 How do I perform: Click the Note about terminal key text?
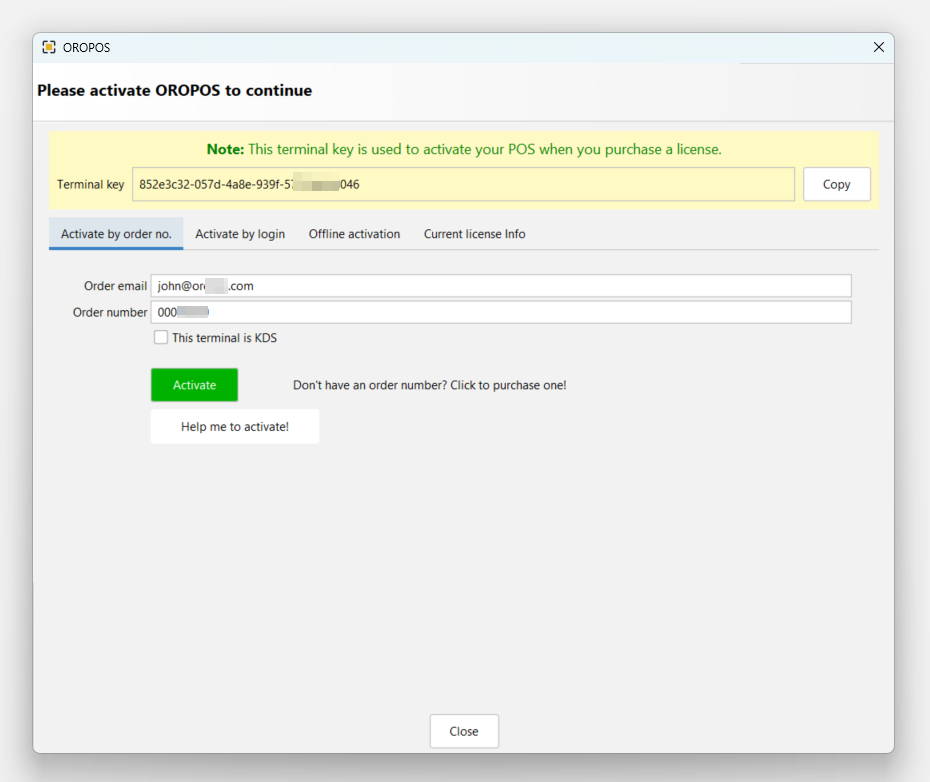click(464, 149)
